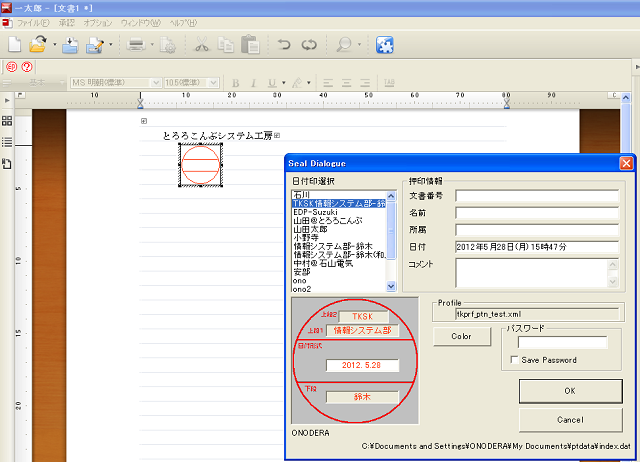
Task: Click the list outline icon in left sidebar
Action: click(x=7, y=142)
